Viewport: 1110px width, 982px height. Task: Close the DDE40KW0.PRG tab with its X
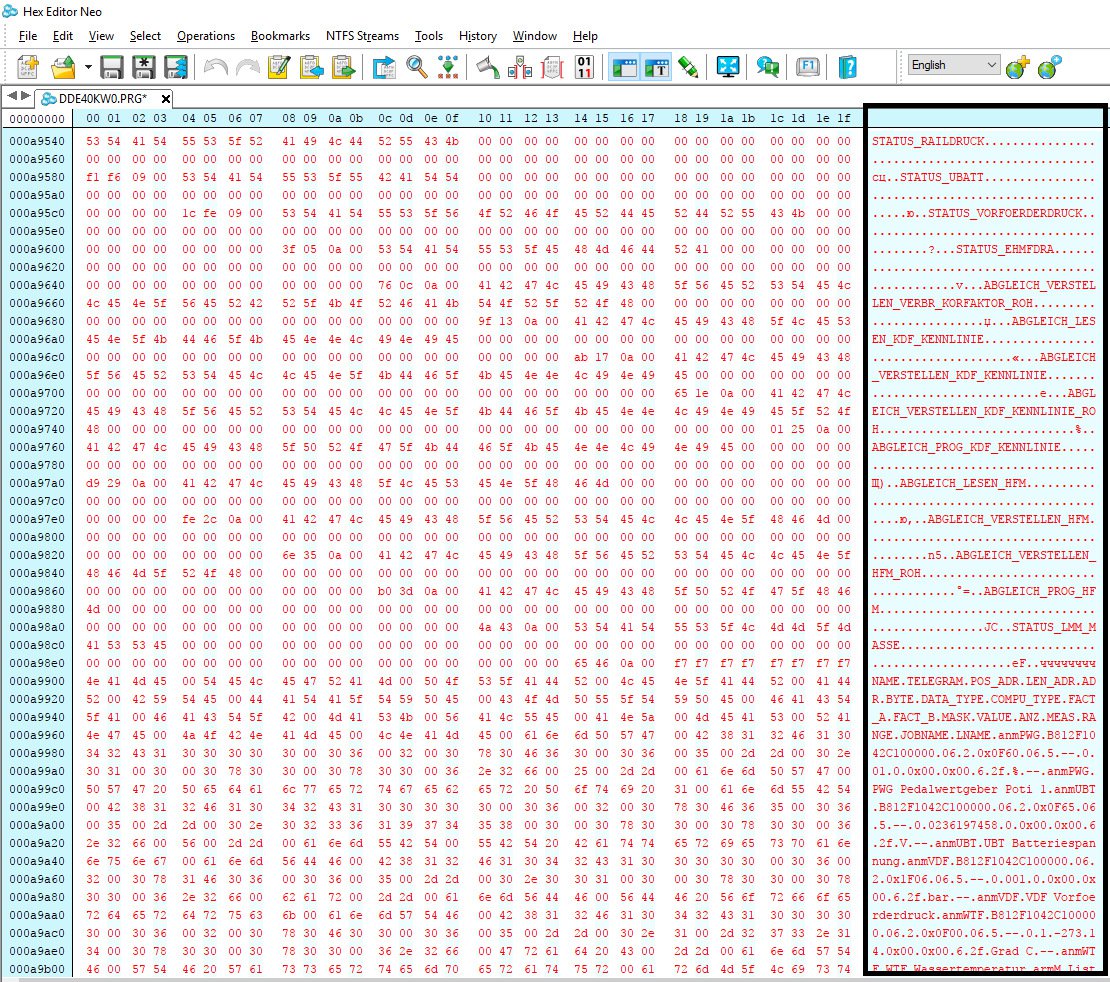pos(166,98)
